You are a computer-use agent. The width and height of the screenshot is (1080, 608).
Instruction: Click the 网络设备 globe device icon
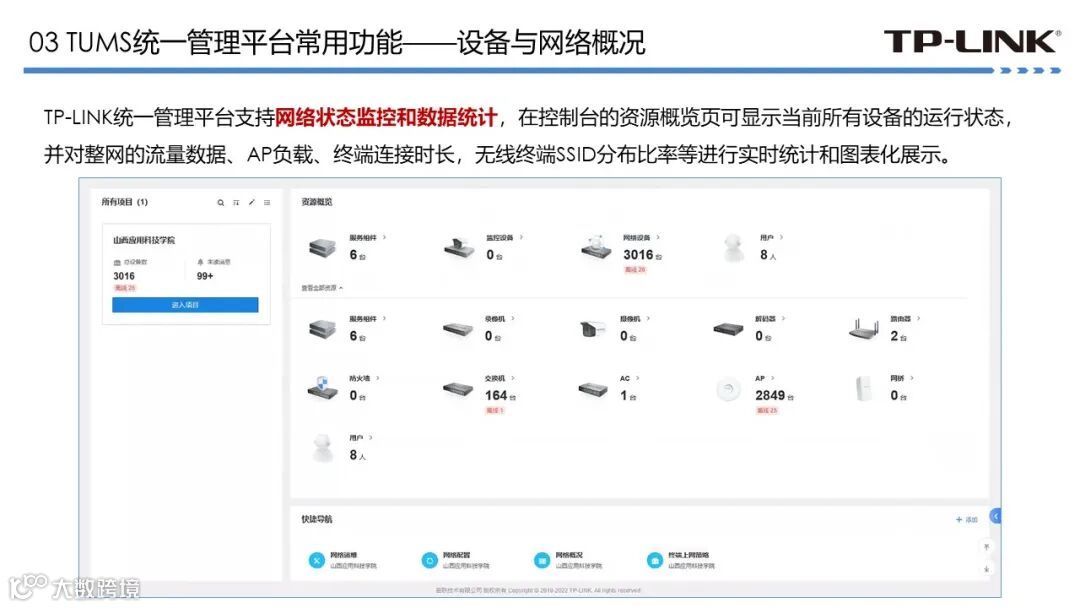coord(596,247)
